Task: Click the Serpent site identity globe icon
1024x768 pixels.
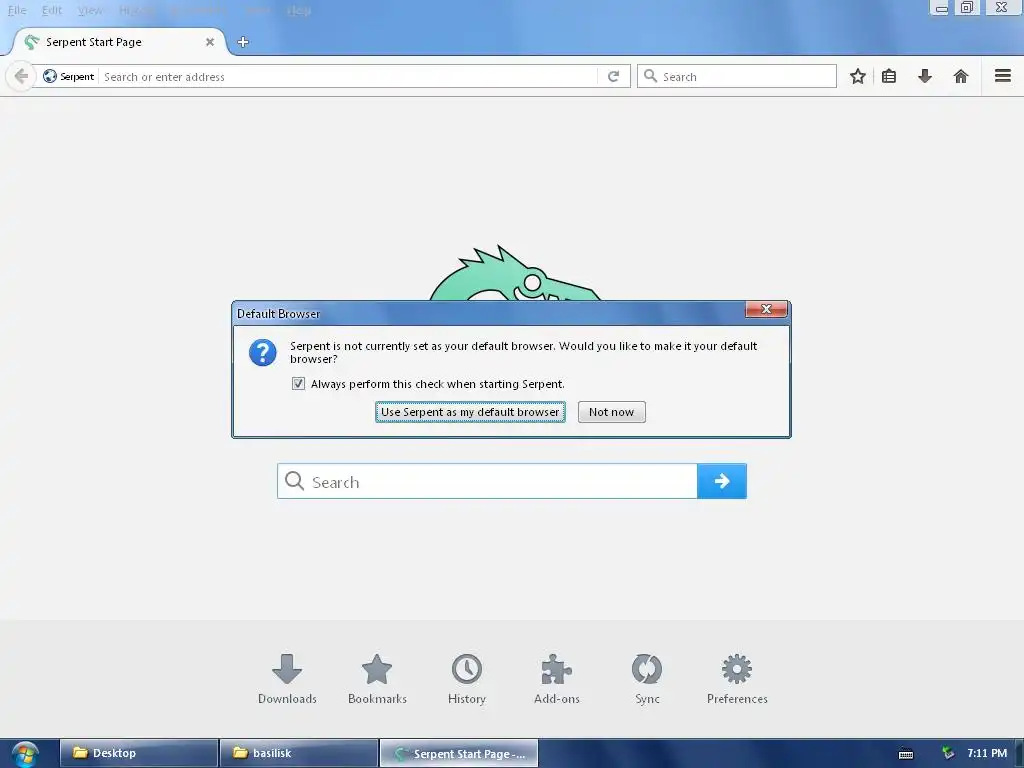Action: (50, 76)
